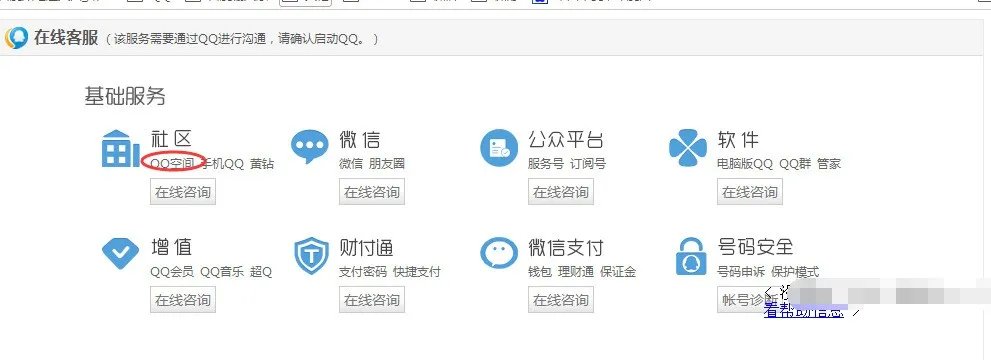991x360 pixels.
Task: Click the 帐号诊断 button under 号码安全
Action: point(750,299)
